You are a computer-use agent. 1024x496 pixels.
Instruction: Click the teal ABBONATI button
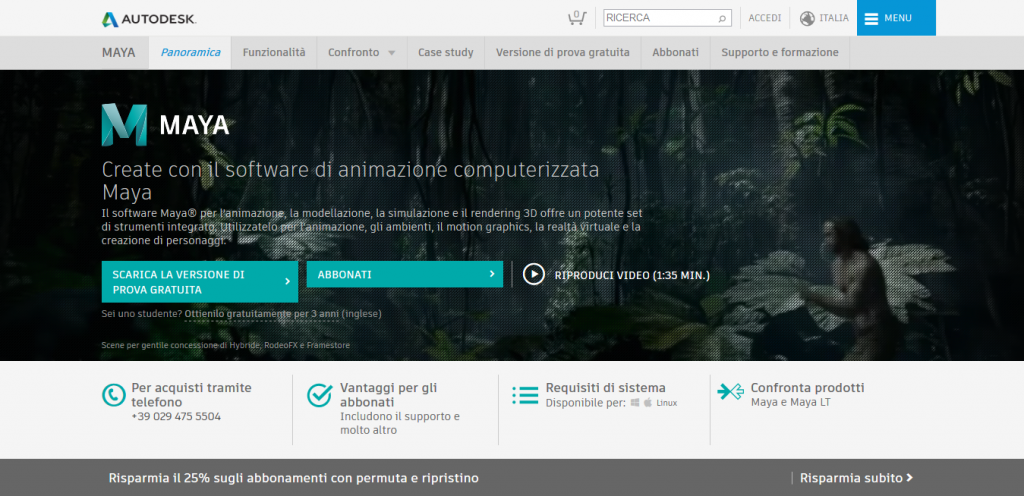[405, 274]
